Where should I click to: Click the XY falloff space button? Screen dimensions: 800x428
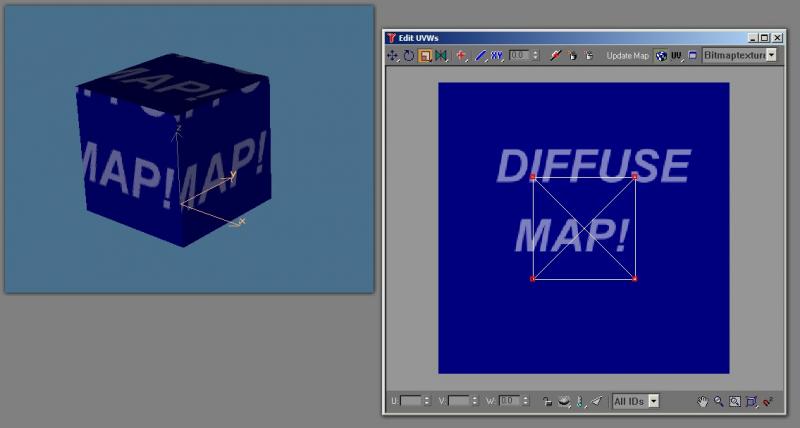[496, 56]
